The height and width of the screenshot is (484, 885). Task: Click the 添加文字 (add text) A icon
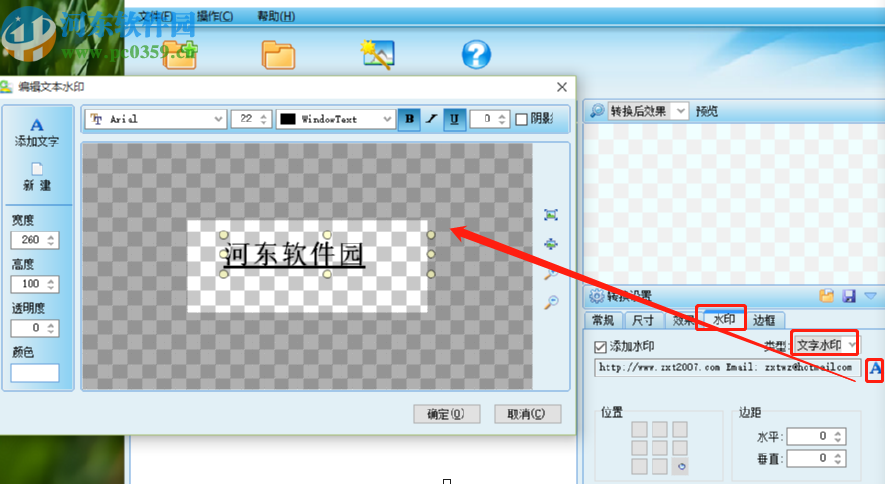[x=37, y=125]
